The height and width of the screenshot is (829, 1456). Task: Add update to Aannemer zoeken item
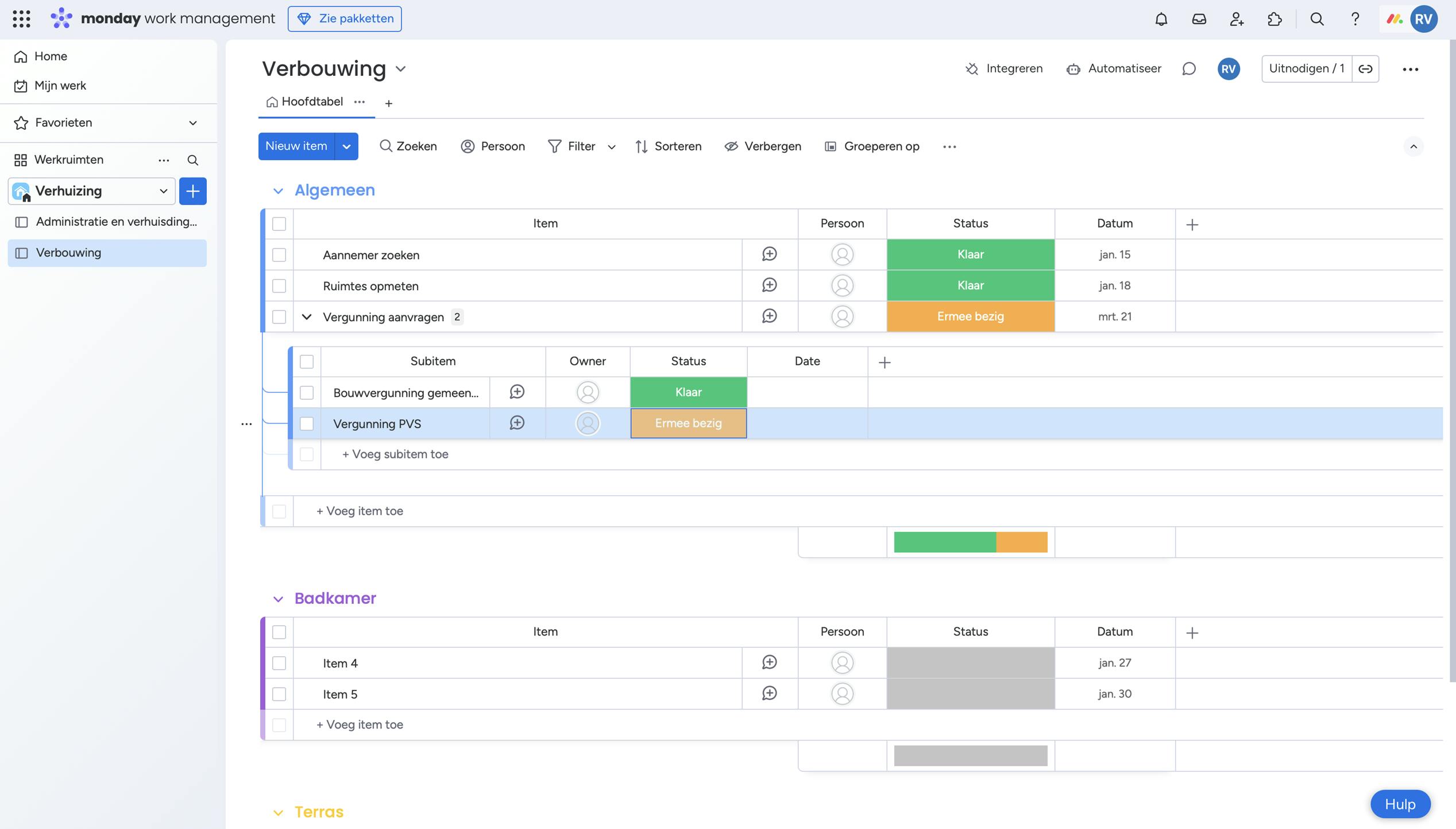pyautogui.click(x=769, y=254)
